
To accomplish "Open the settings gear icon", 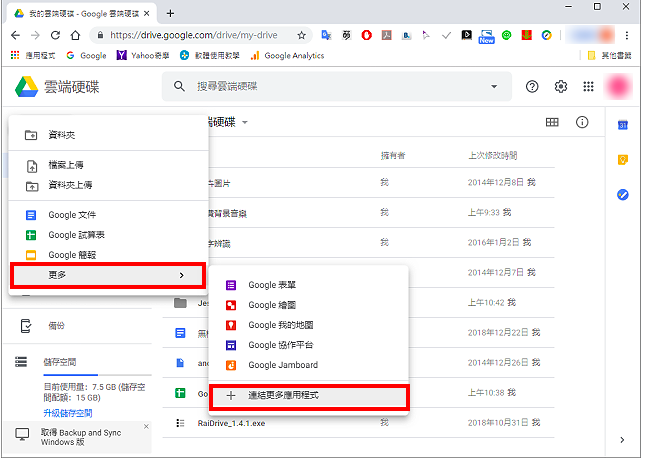I will [x=561, y=86].
